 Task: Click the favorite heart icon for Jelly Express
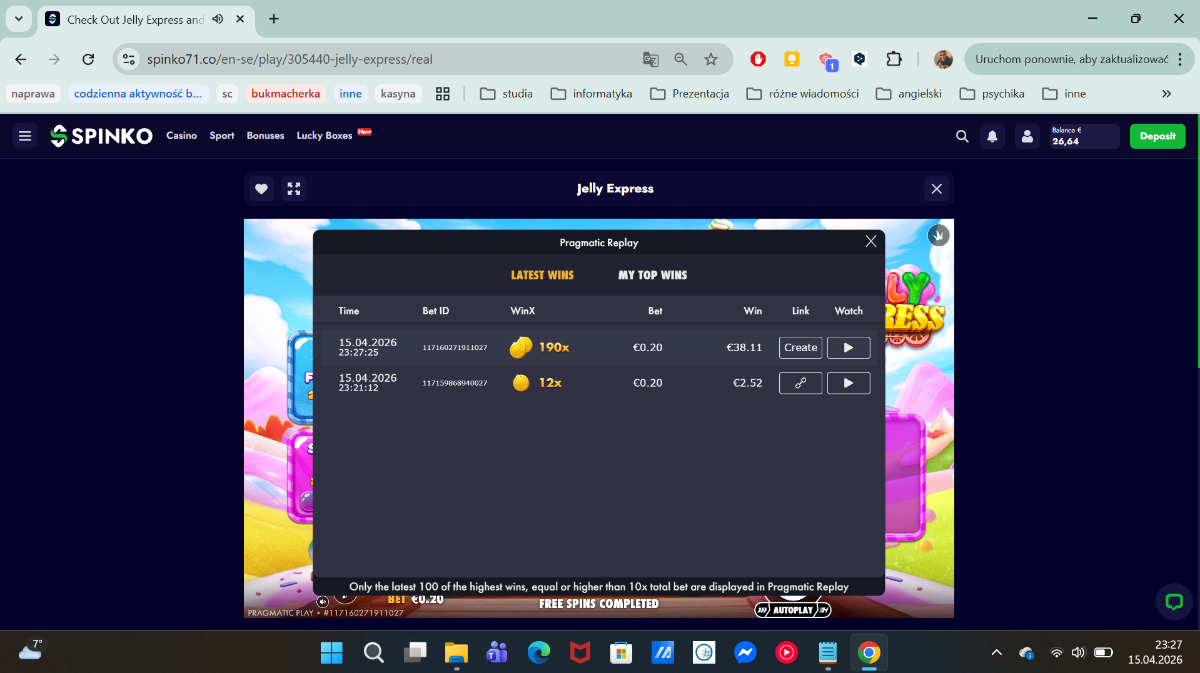point(261,188)
